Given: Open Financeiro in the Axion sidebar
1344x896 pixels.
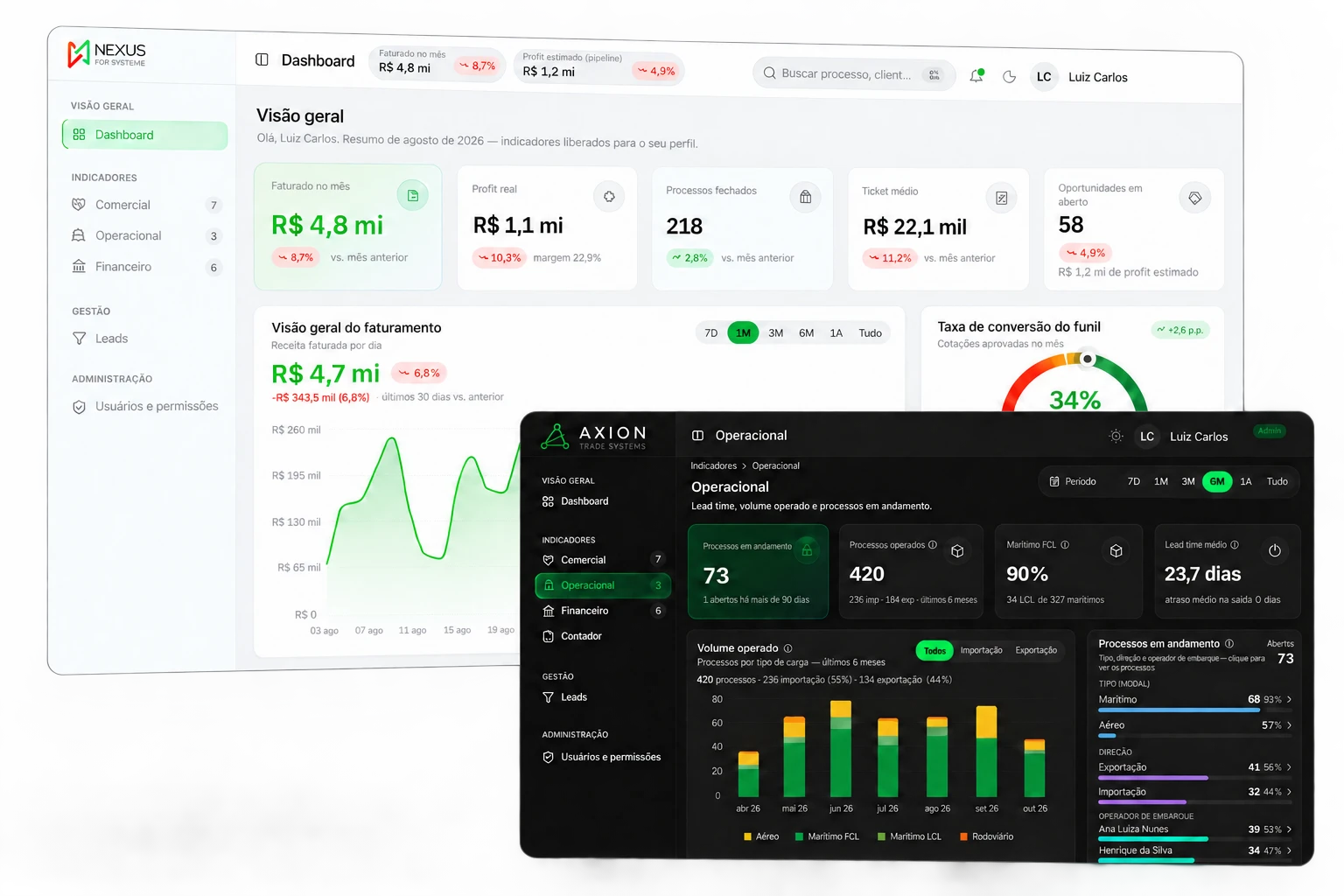Looking at the screenshot, I should [602, 611].
